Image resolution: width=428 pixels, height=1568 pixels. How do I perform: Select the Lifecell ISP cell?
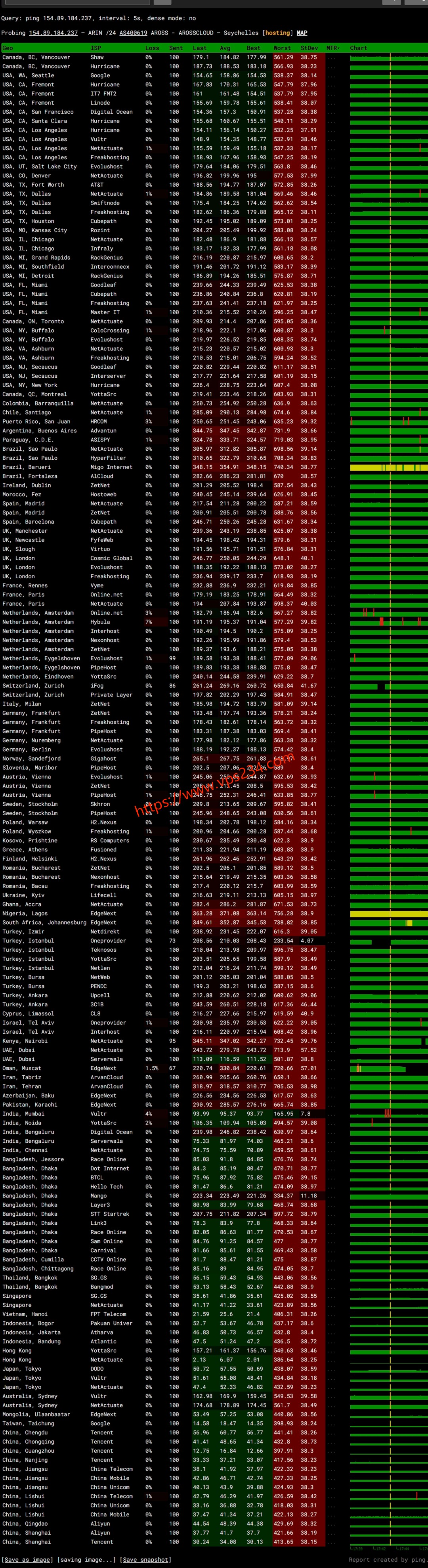[103, 895]
